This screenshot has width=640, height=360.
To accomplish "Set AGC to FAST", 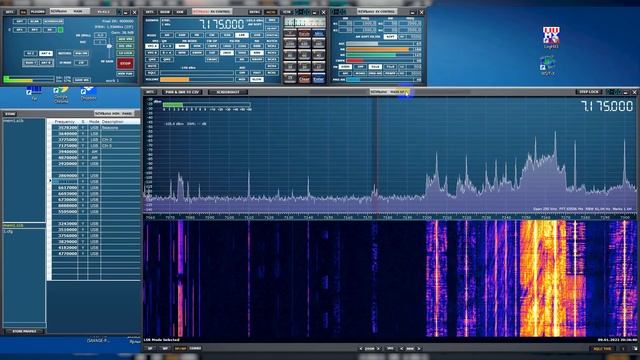I will [x=257, y=73].
